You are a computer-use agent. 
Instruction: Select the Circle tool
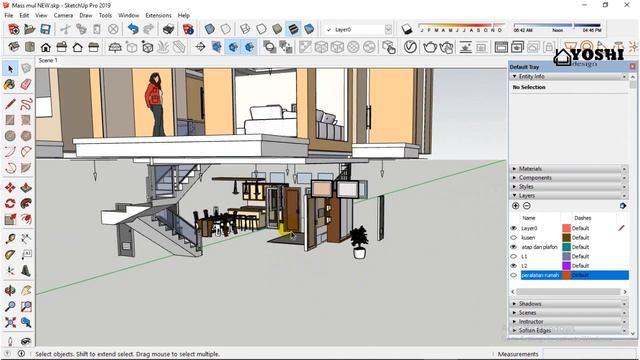click(10, 136)
